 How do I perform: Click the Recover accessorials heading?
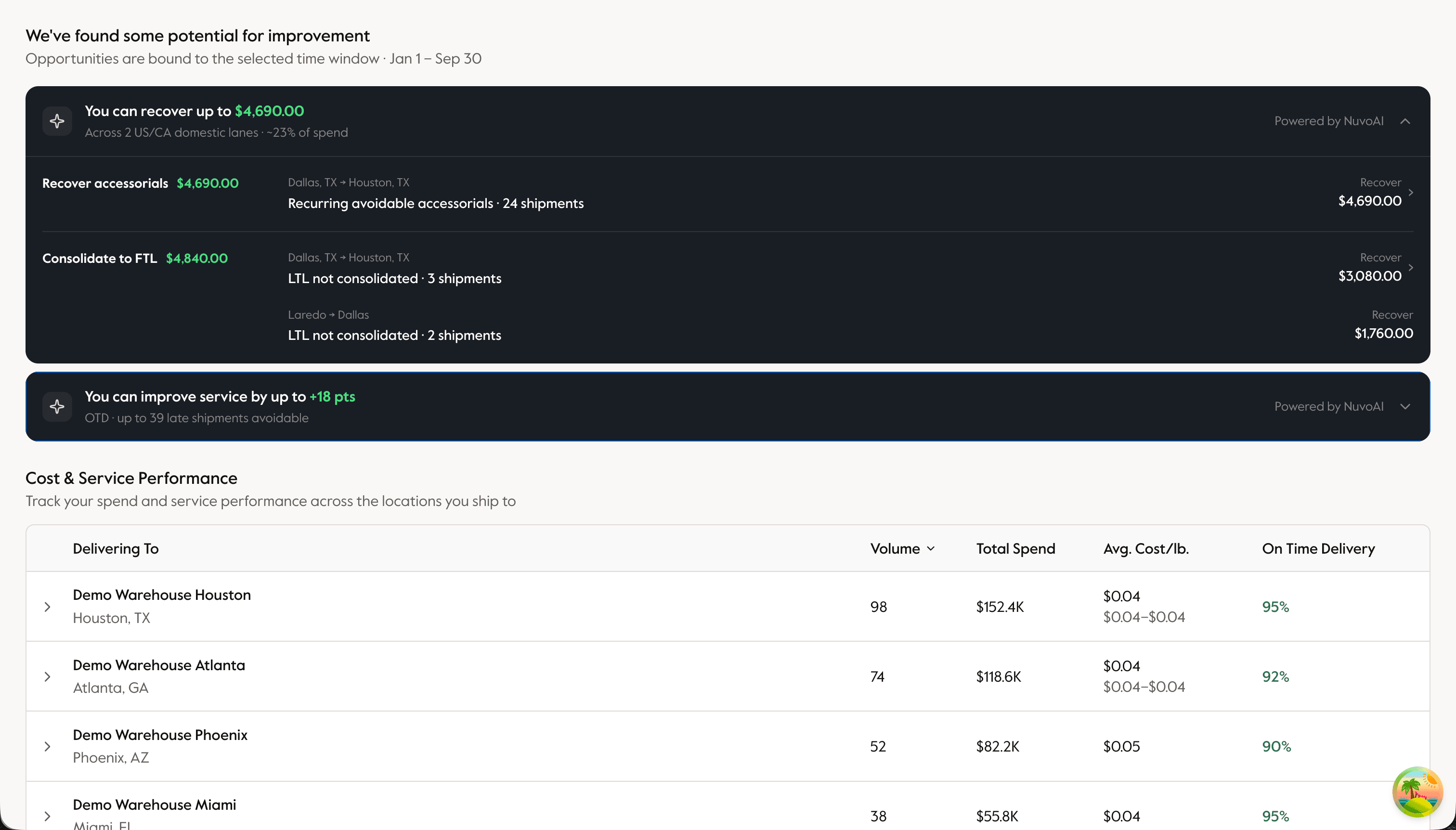tap(105, 183)
